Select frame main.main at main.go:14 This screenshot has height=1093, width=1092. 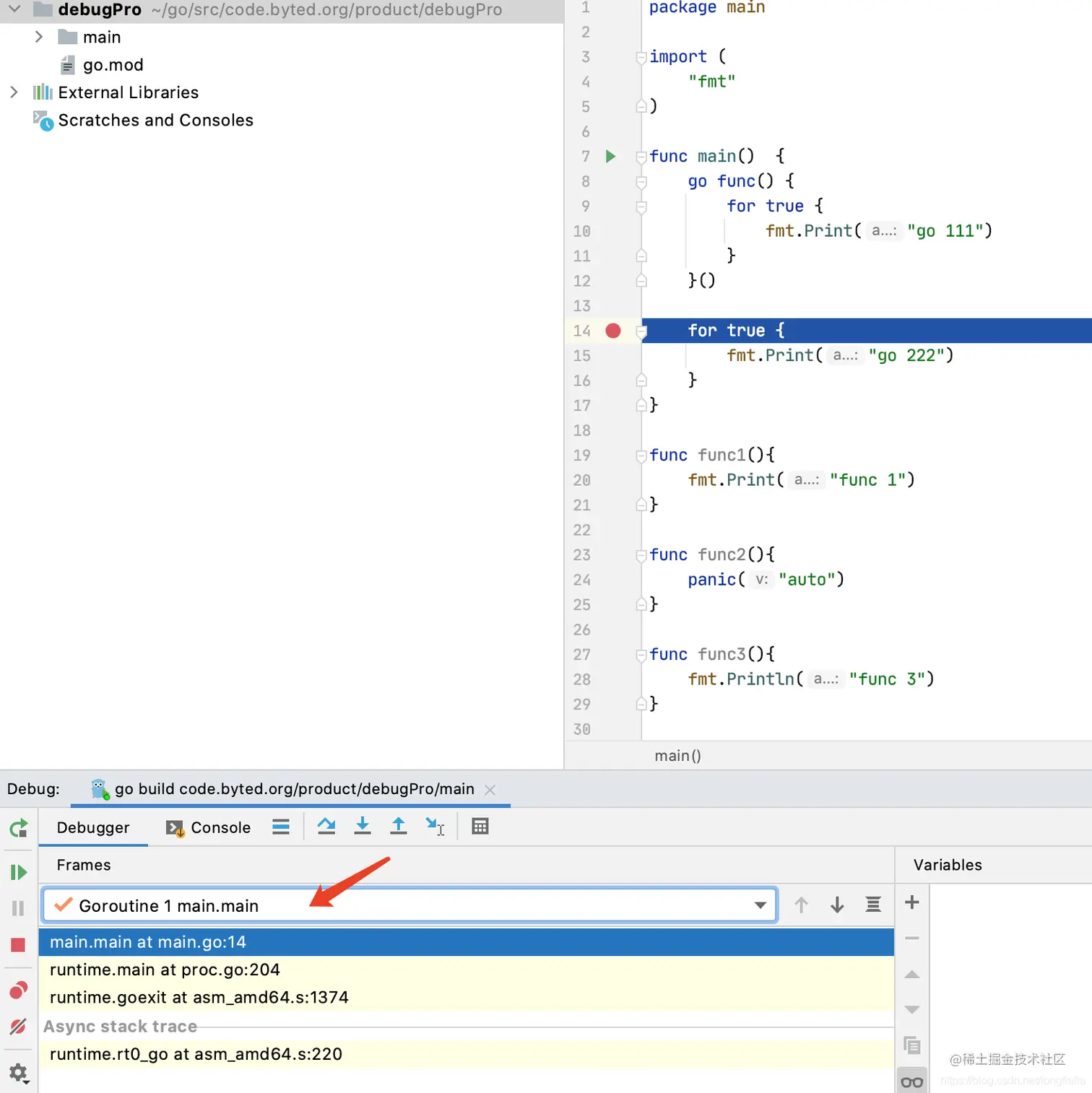[467, 942]
